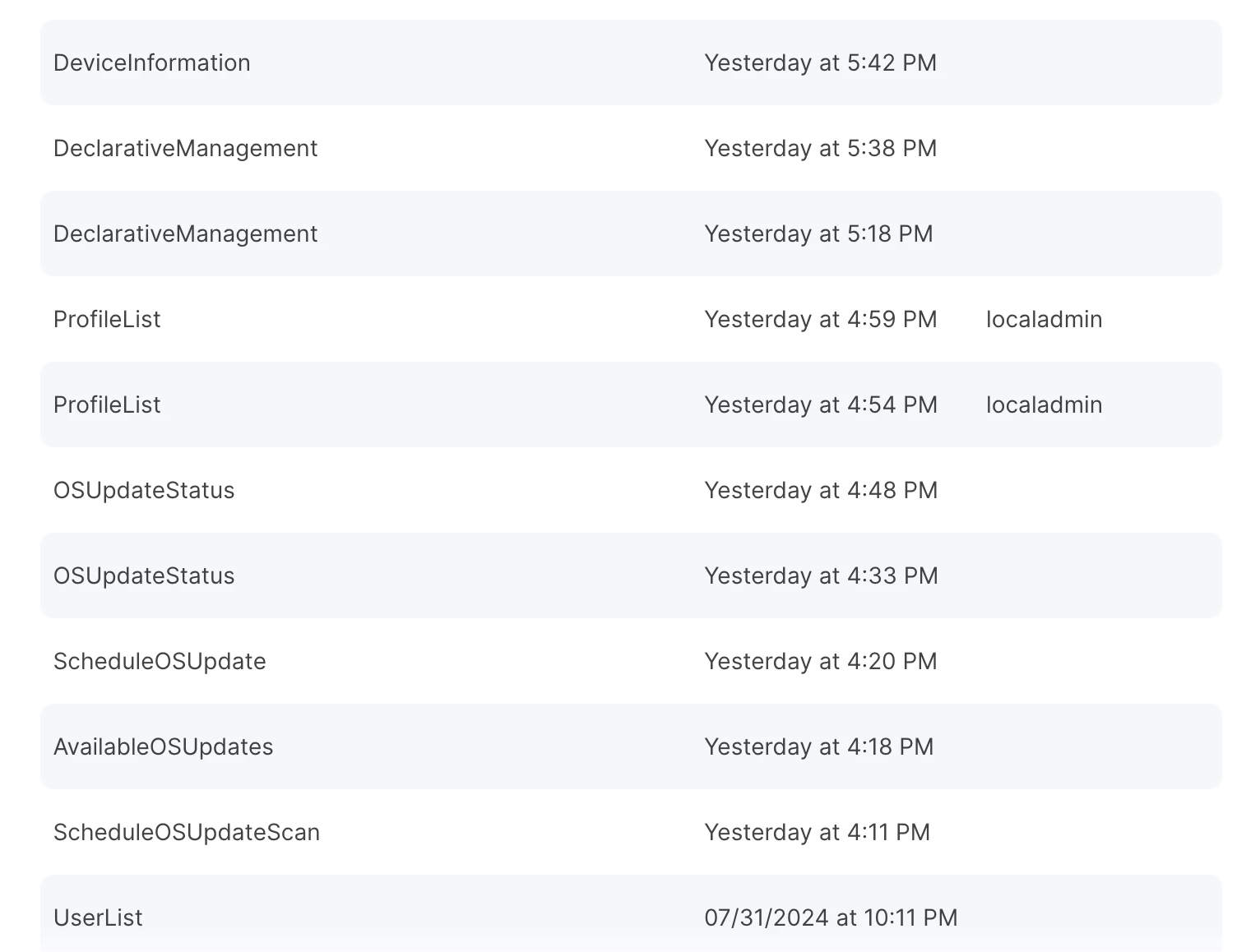Select ProfileList row from 4:59 PM
The image size is (1260, 952).
pos(631,319)
